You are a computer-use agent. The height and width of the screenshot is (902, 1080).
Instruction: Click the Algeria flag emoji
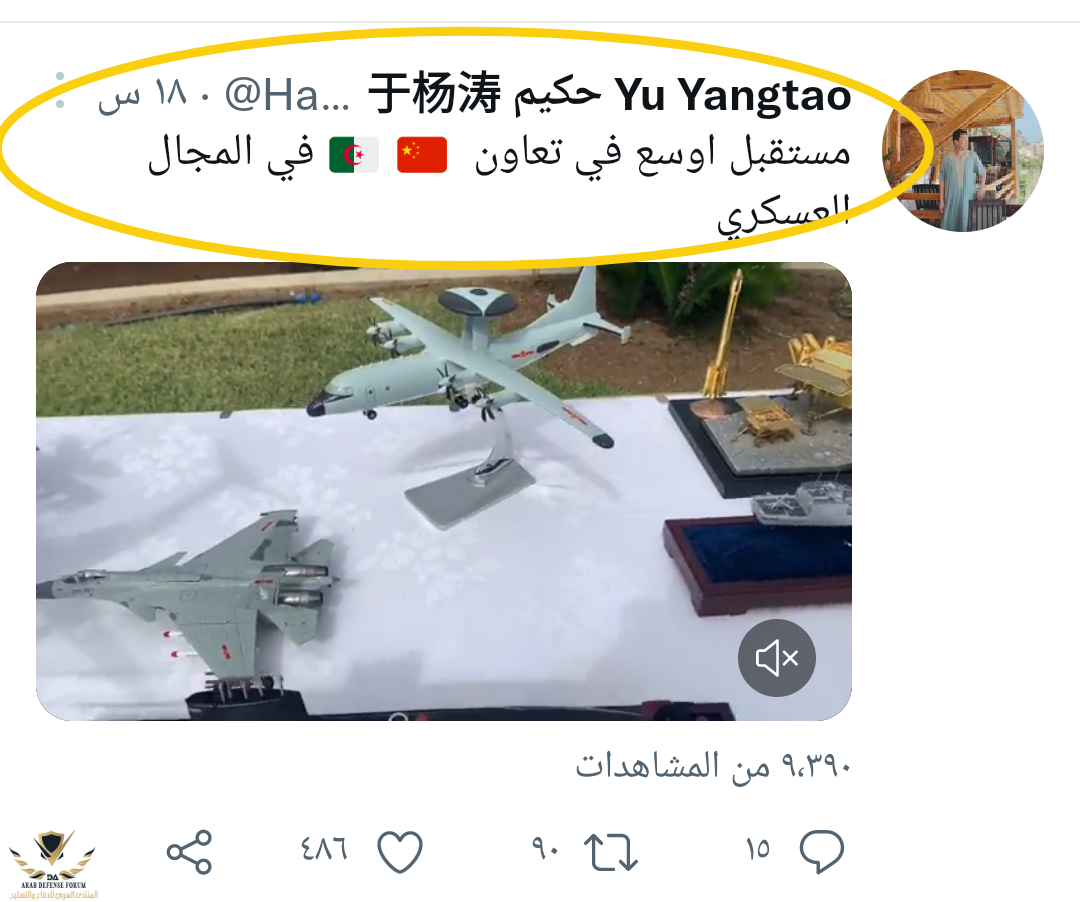pyautogui.click(x=353, y=154)
